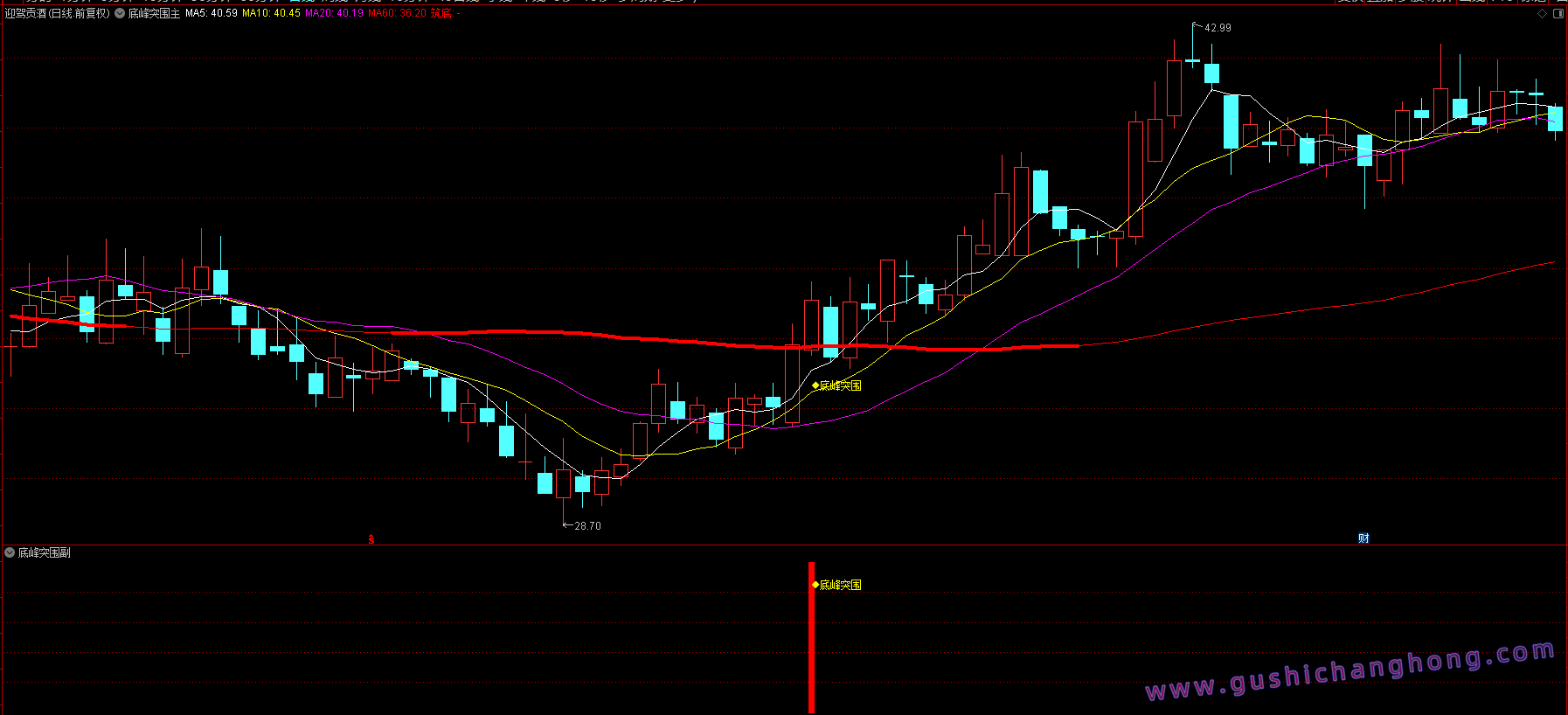Click the 底峰突围主 indicator name

[154, 14]
